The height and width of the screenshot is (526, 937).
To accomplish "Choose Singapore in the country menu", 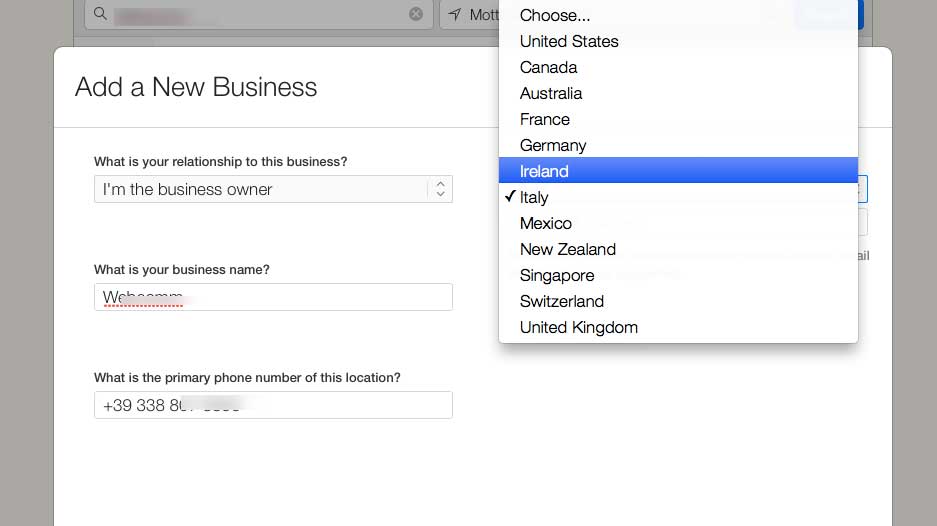I will (557, 275).
